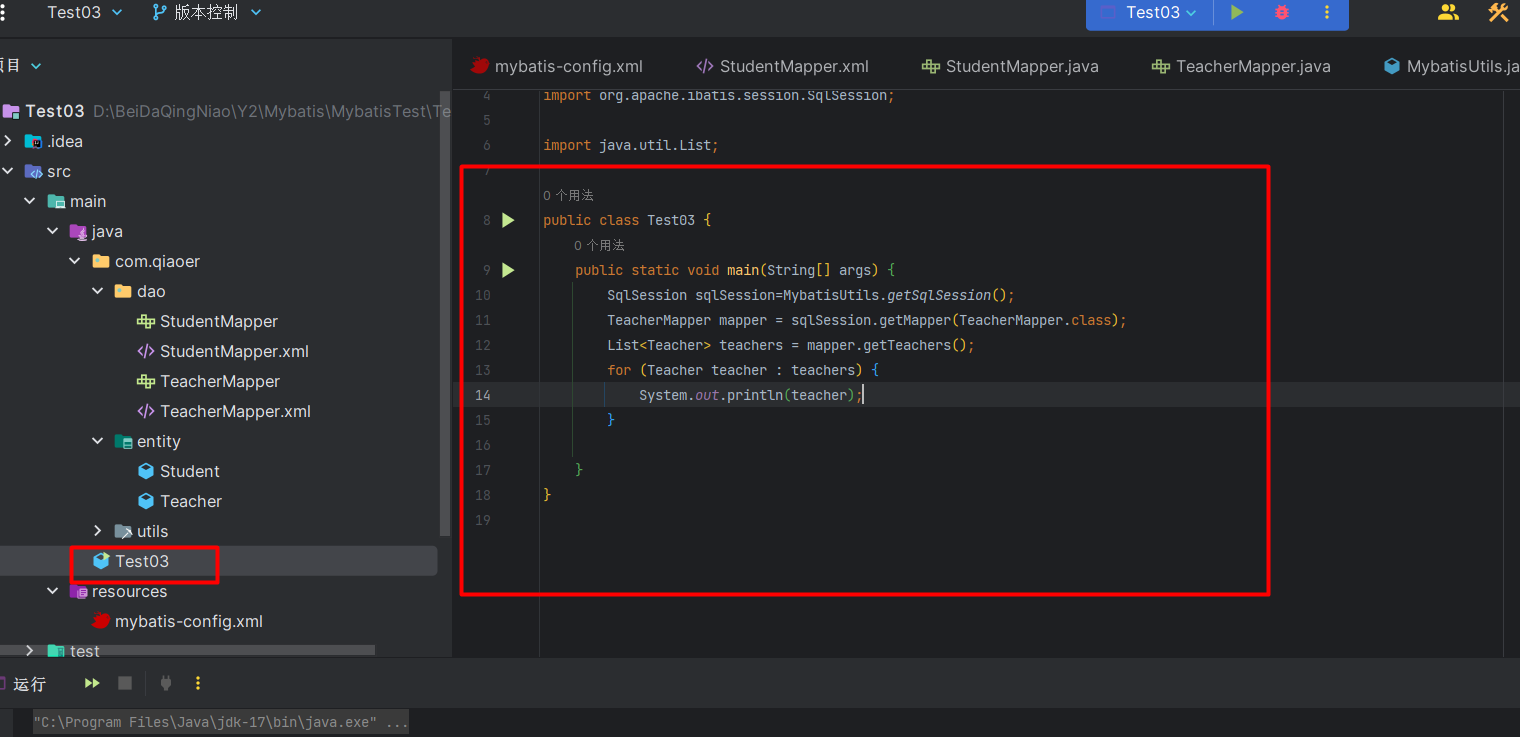Click the 'import java.util.List;' line
Screen dimensions: 1520x737
tap(631, 145)
